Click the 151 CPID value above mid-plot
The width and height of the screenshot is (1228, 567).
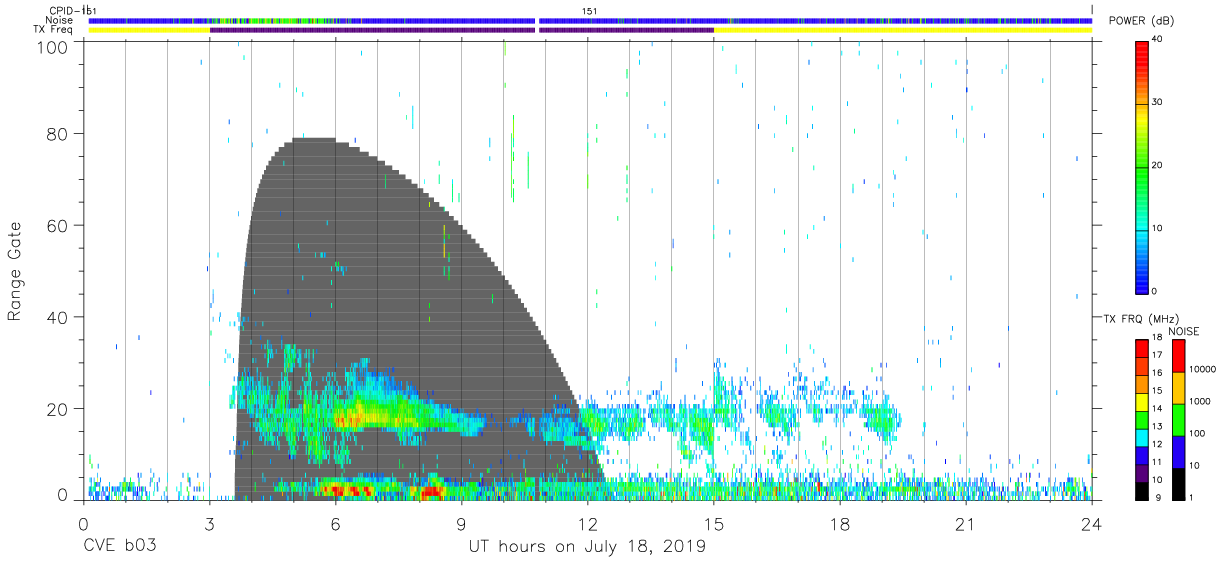click(x=589, y=10)
